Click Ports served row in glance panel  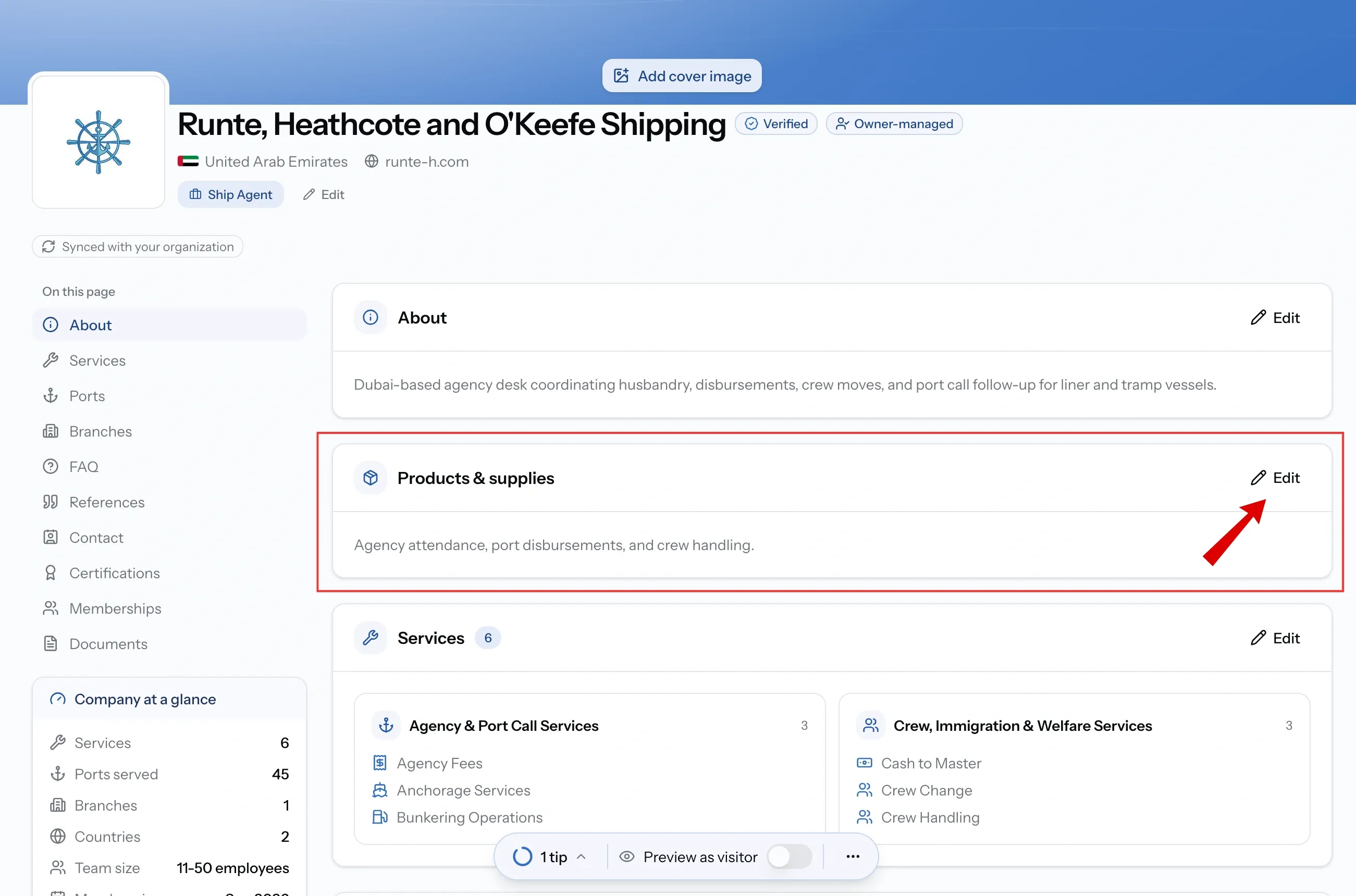[170, 774]
